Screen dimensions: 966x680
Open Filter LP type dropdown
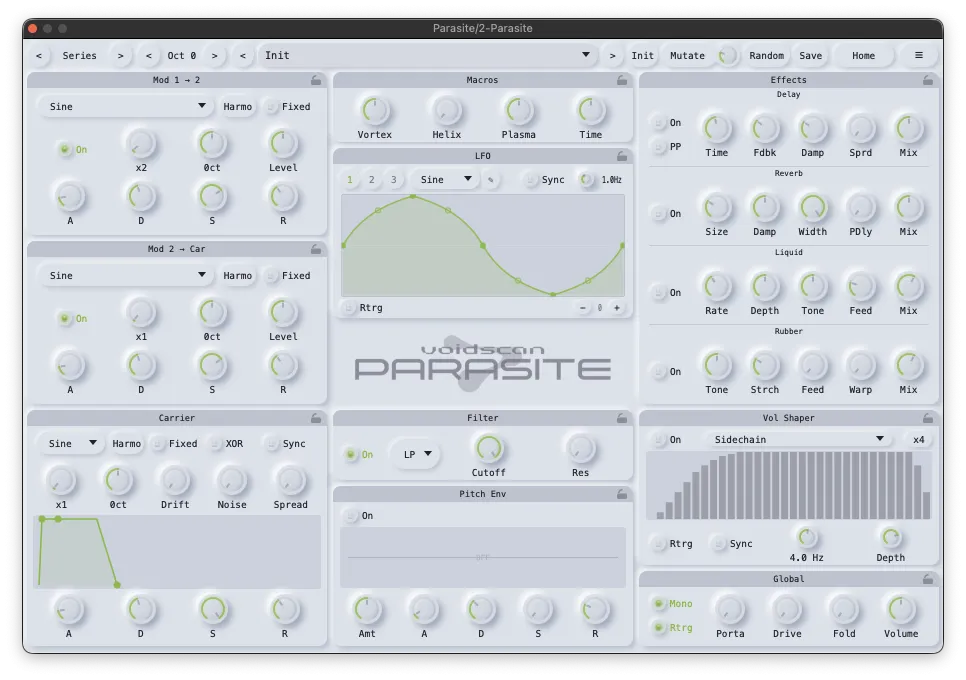click(417, 455)
